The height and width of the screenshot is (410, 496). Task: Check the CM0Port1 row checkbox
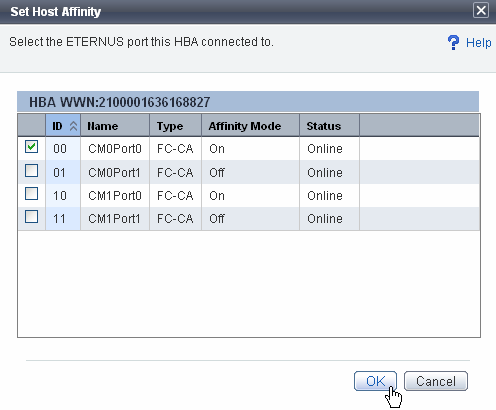31,170
